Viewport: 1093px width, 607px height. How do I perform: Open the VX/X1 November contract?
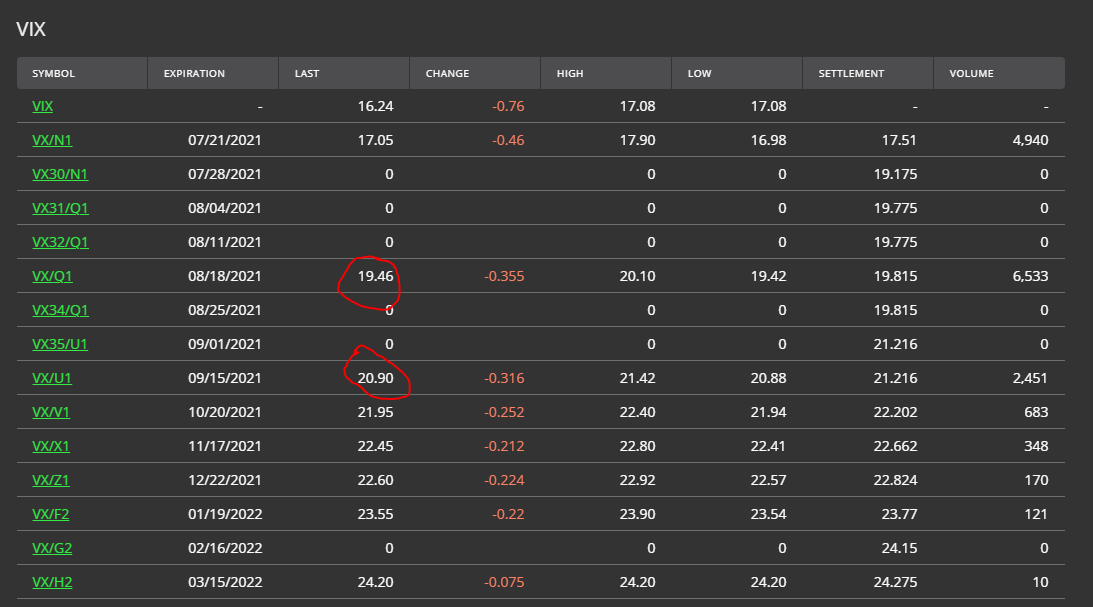(x=52, y=446)
